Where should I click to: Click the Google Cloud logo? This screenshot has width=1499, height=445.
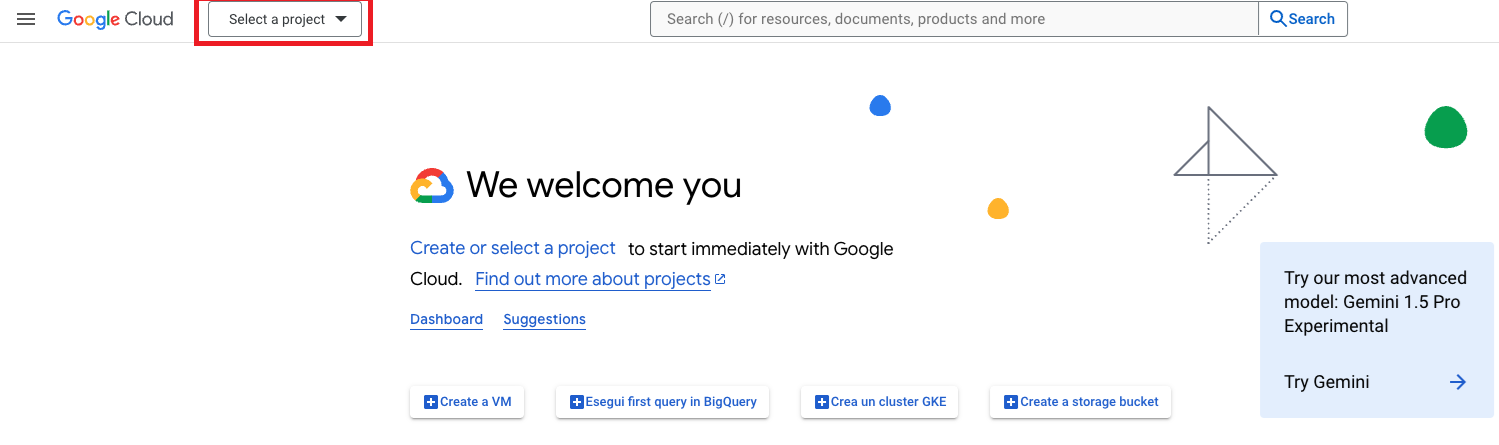(115, 19)
